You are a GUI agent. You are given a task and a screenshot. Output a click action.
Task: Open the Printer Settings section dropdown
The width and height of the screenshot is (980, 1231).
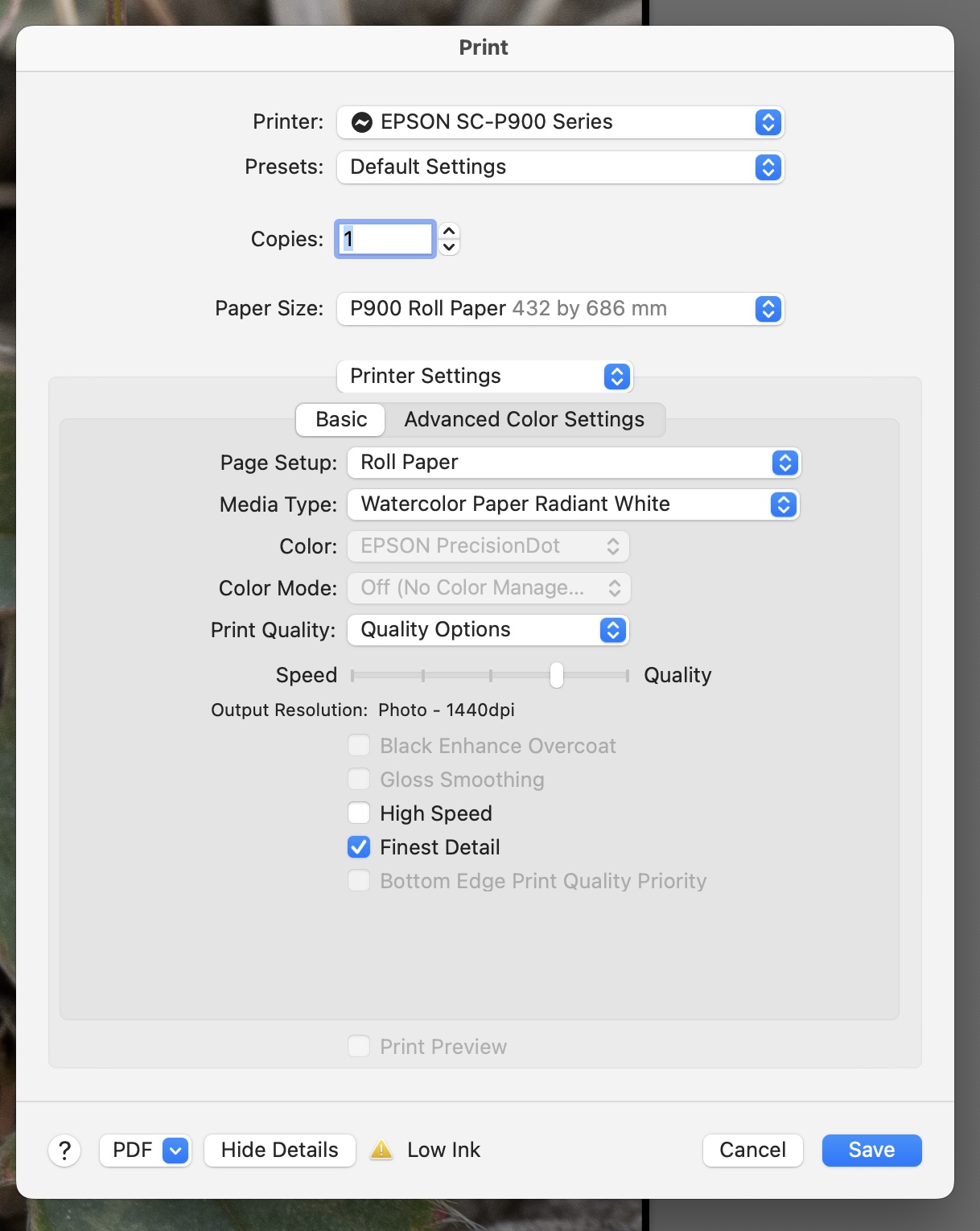click(x=484, y=376)
